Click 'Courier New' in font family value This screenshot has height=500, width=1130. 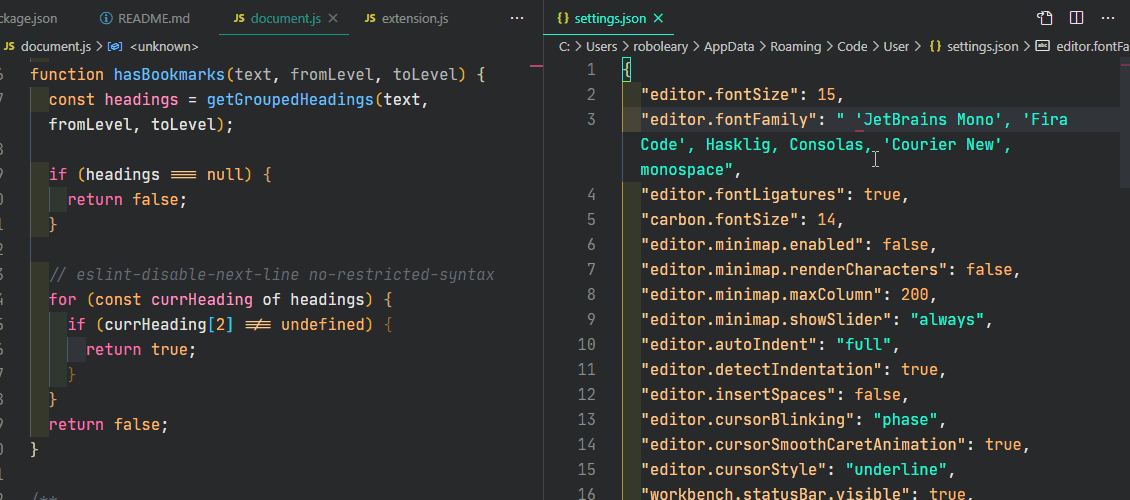point(943,145)
